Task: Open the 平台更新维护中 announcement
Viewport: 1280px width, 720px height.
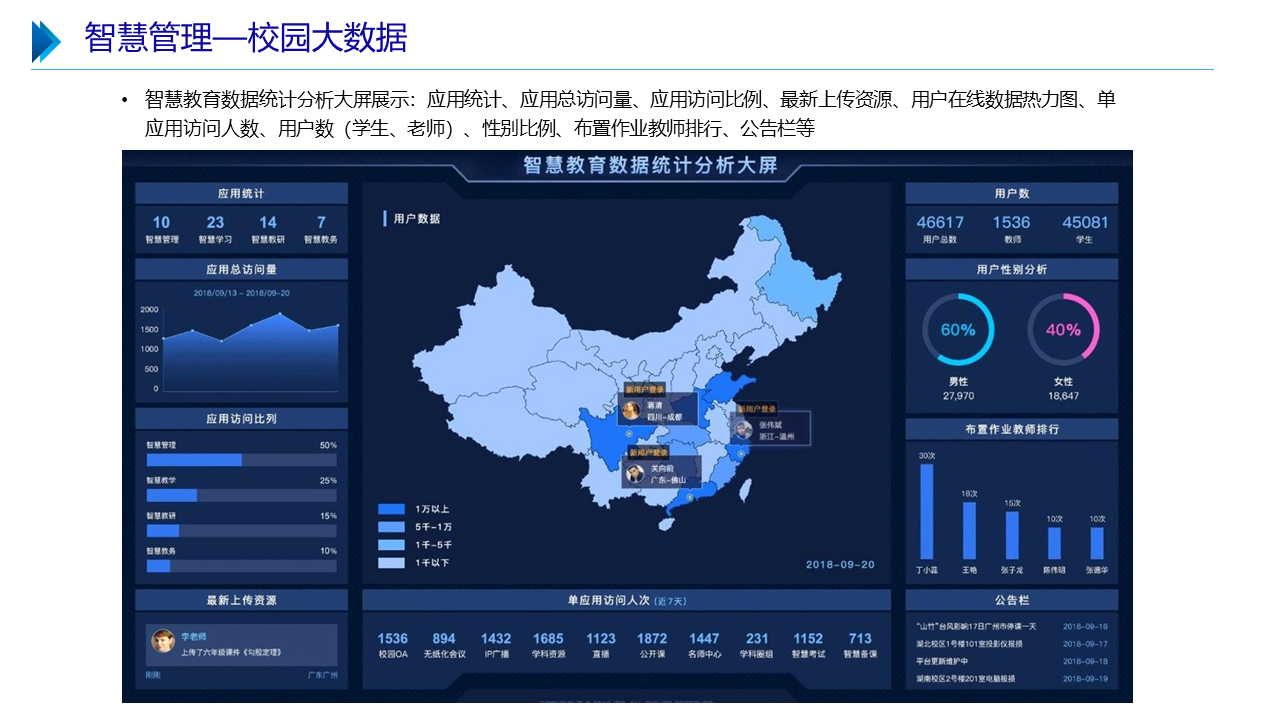Action: point(942,661)
